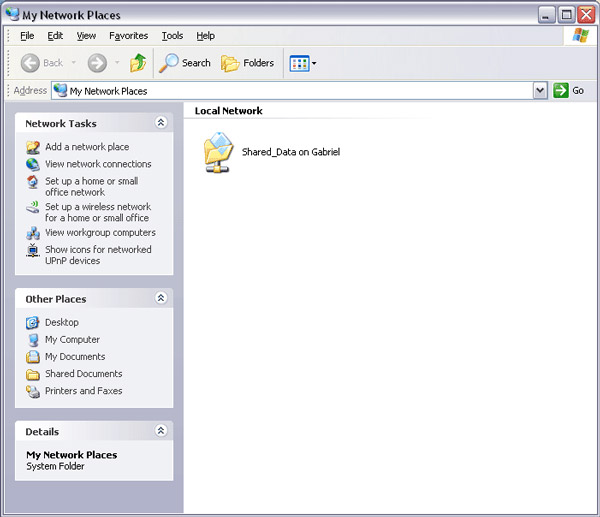Click the Up folder toolbar icon
Screen dimensions: 600x517
(x=138, y=63)
